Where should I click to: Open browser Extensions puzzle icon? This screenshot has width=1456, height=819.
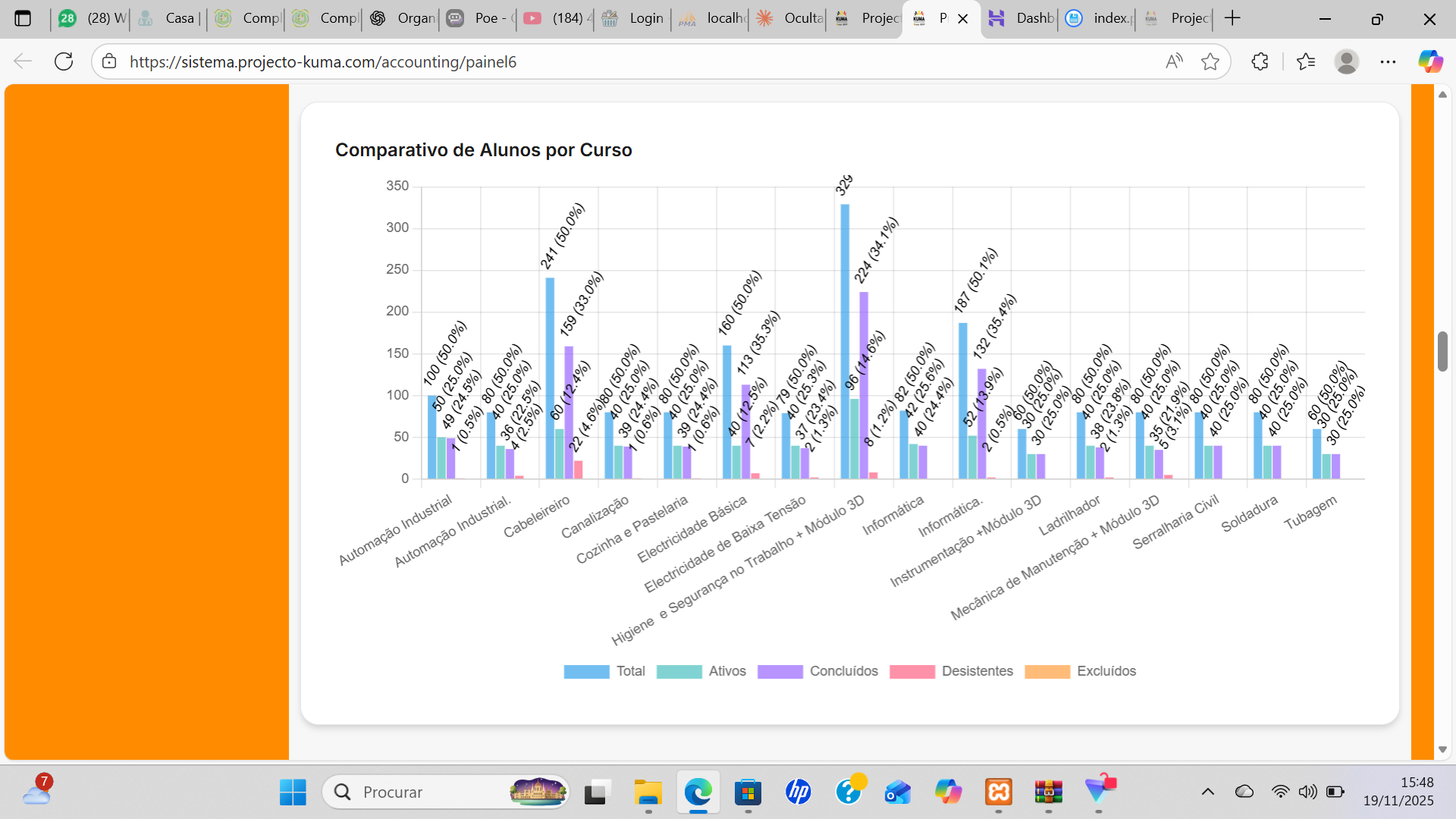click(x=1260, y=61)
